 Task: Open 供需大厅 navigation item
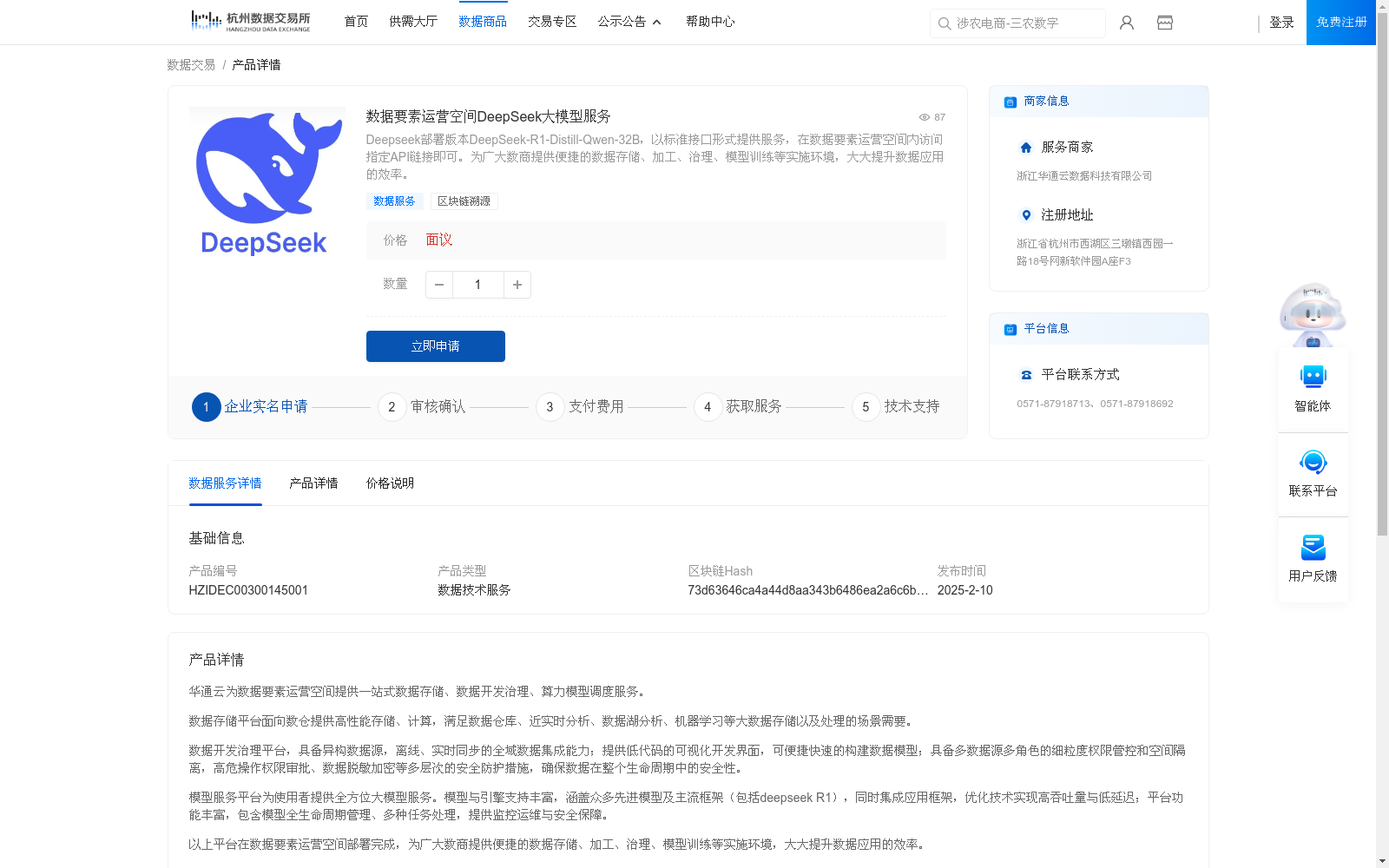pyautogui.click(x=413, y=22)
